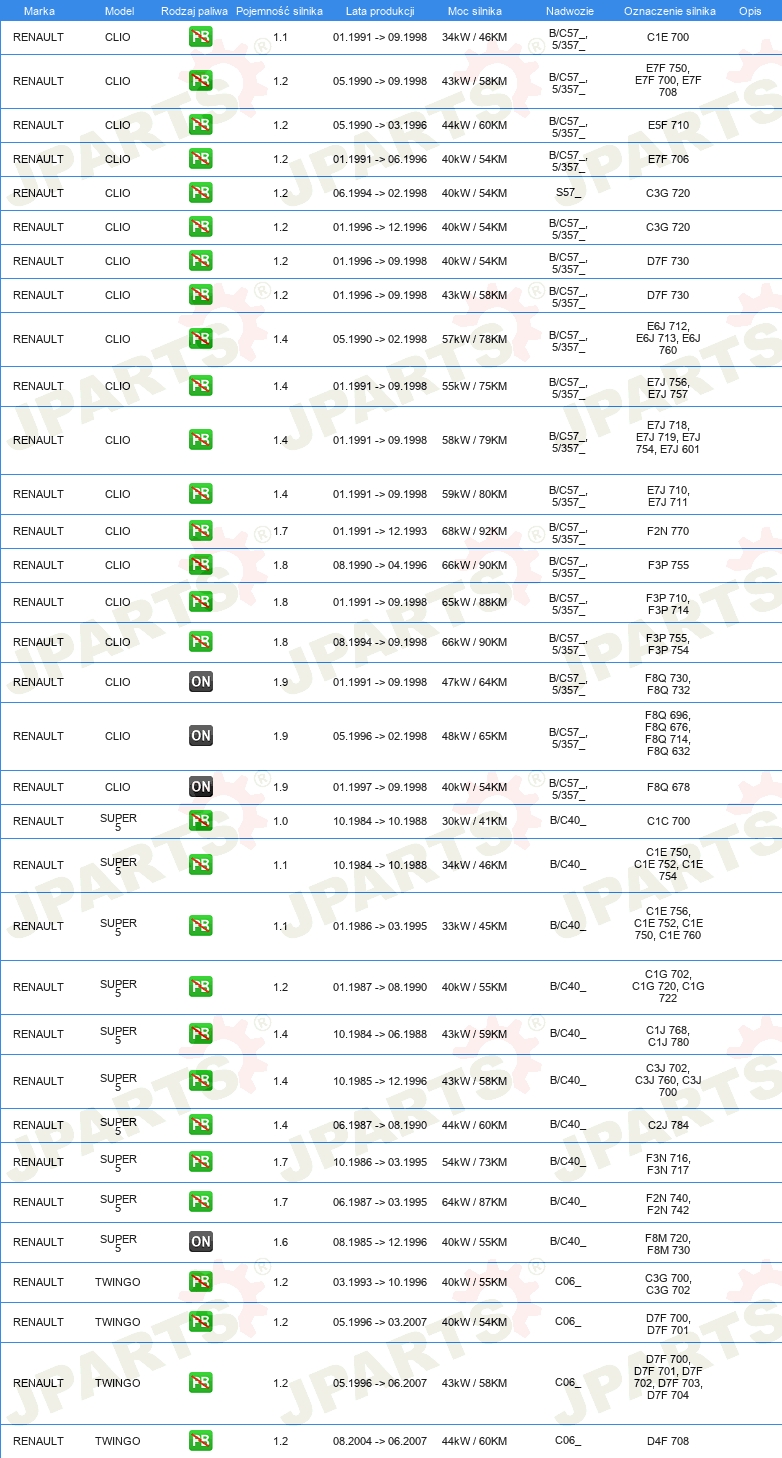Select the 59kW / 80KM power cell
This screenshot has width=782, height=1458.
475,494
